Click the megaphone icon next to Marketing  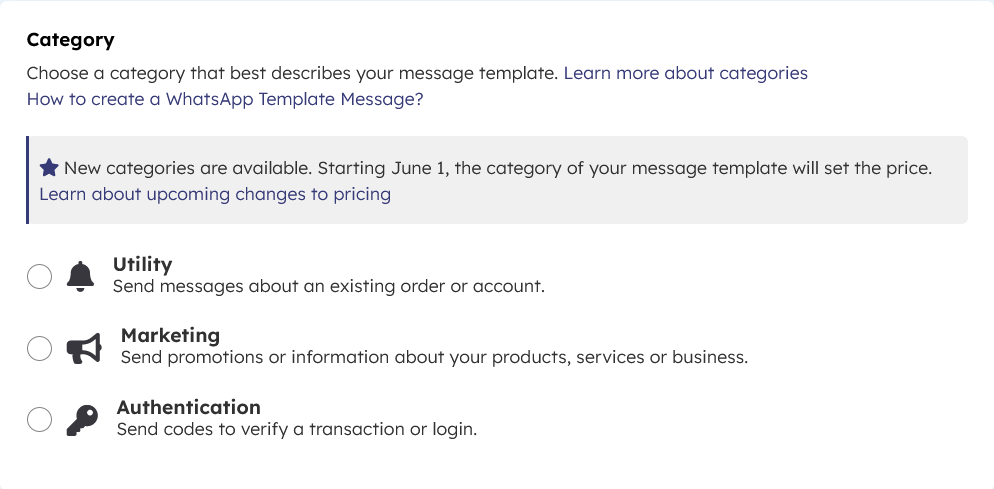point(84,348)
